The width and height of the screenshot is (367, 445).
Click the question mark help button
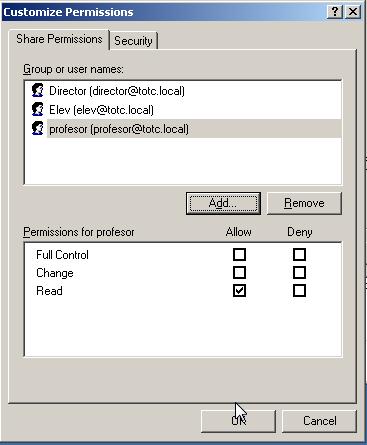(x=335, y=12)
